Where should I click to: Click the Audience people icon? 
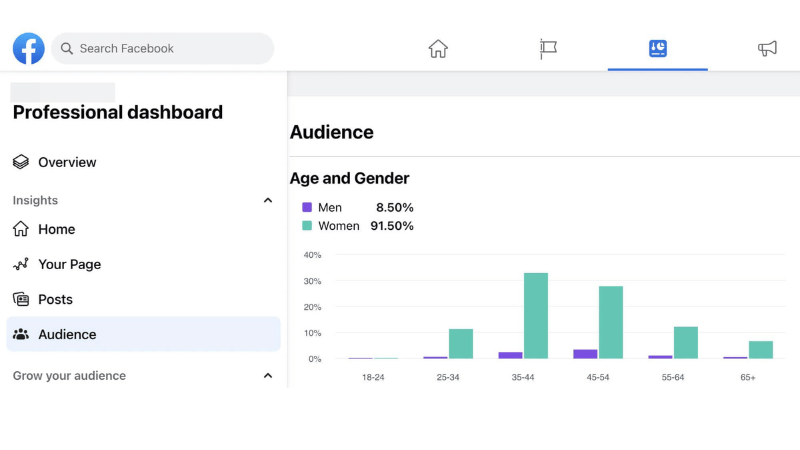pyautogui.click(x=21, y=334)
